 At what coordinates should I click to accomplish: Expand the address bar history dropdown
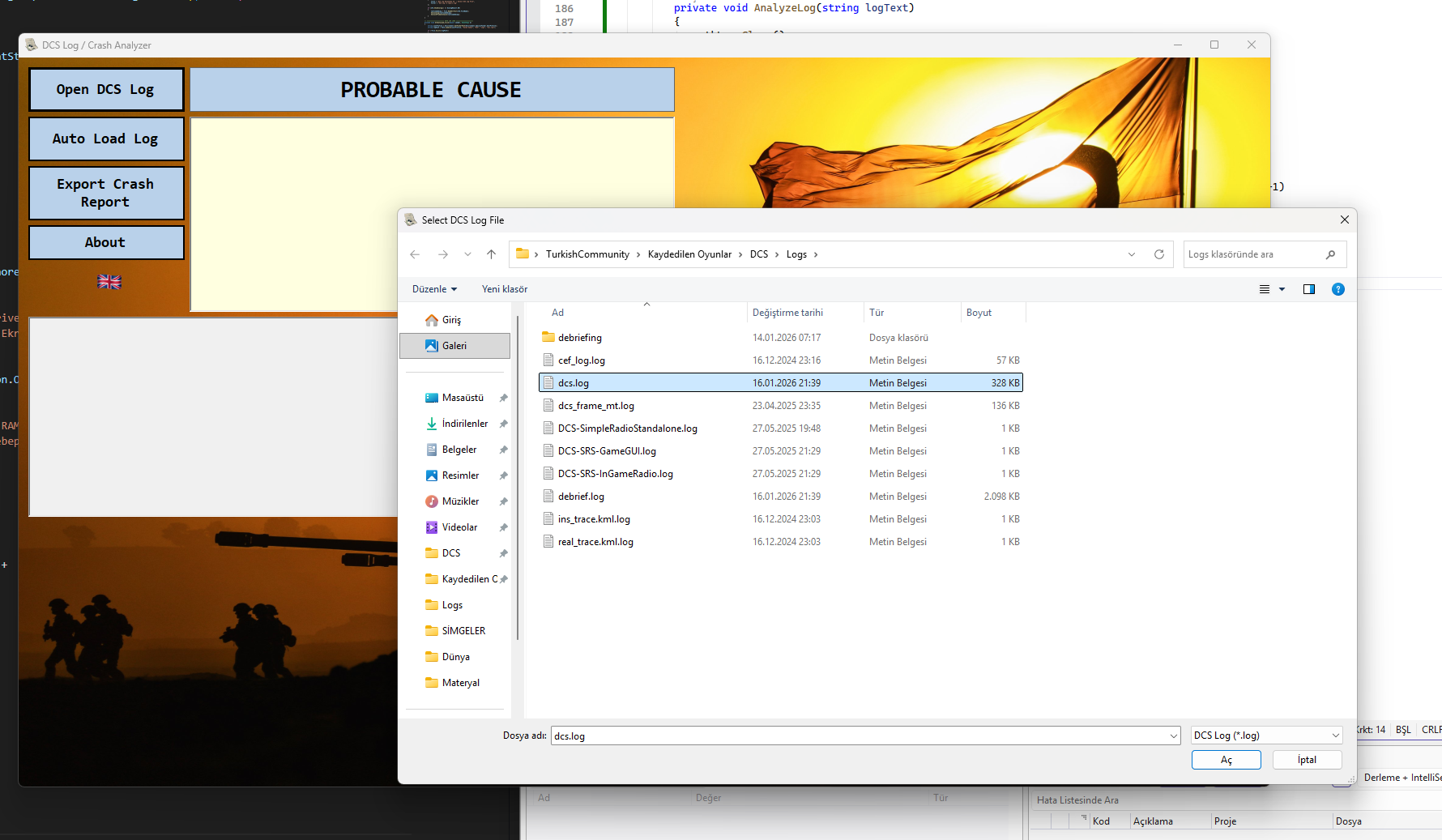point(1132,254)
